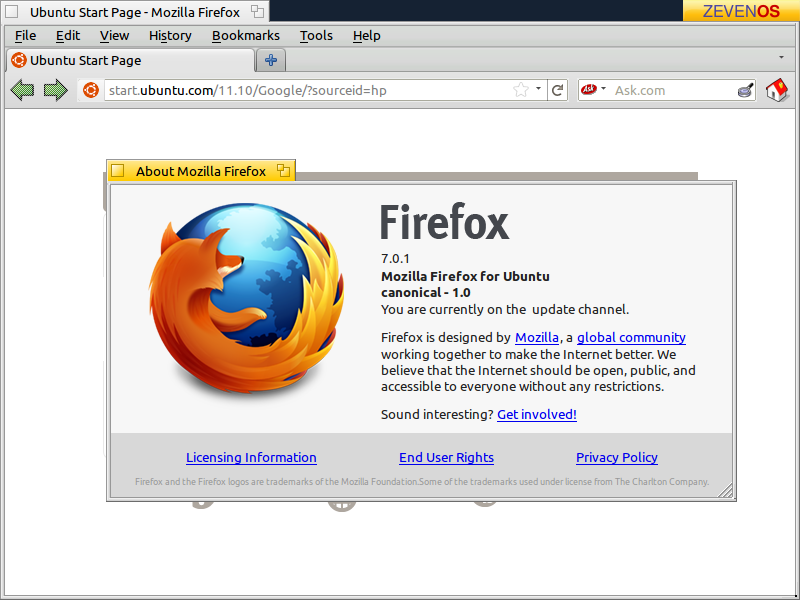The image size is (800, 600).
Task: Open Licensing Information link
Action: pos(251,458)
